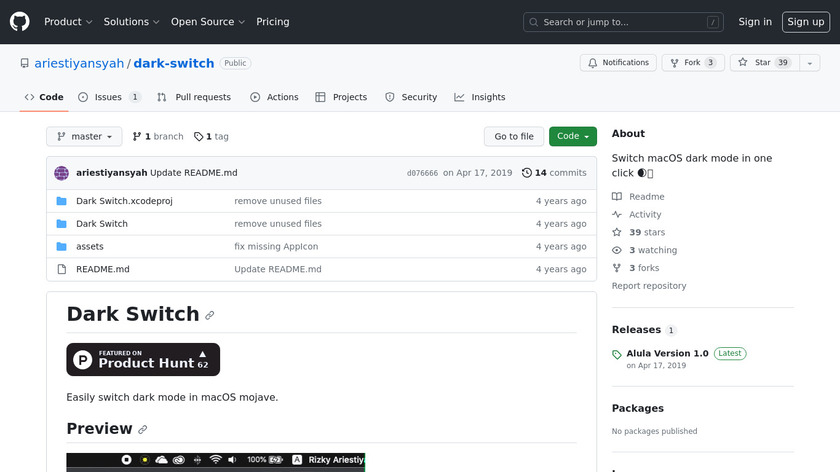Go to the Security tab
The image size is (840, 472).
click(x=411, y=97)
